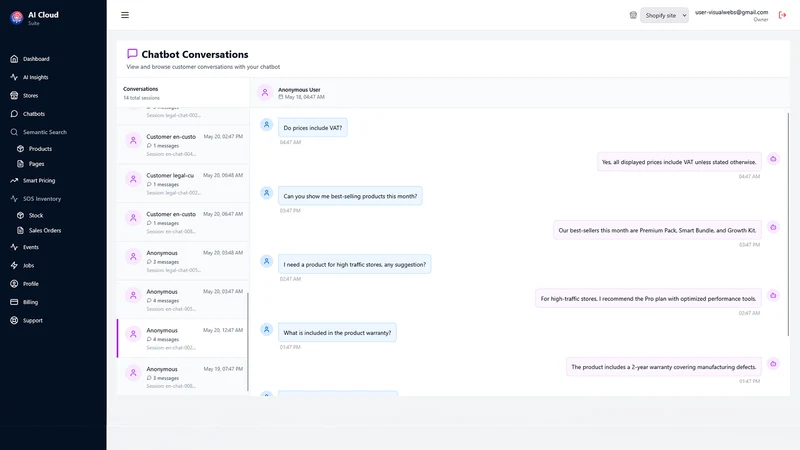The image size is (800, 450).
Task: Click the Pages document icon
Action: pos(20,164)
